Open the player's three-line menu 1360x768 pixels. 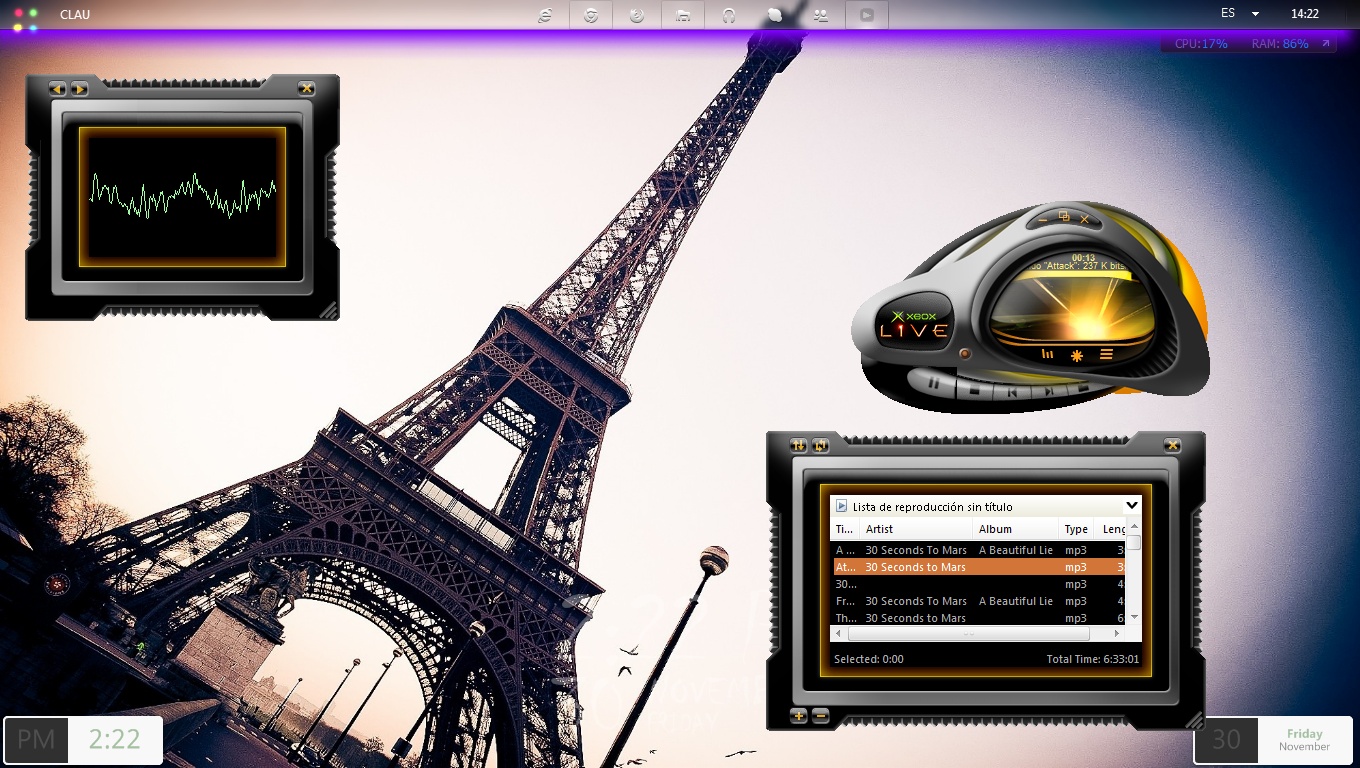(x=1106, y=353)
